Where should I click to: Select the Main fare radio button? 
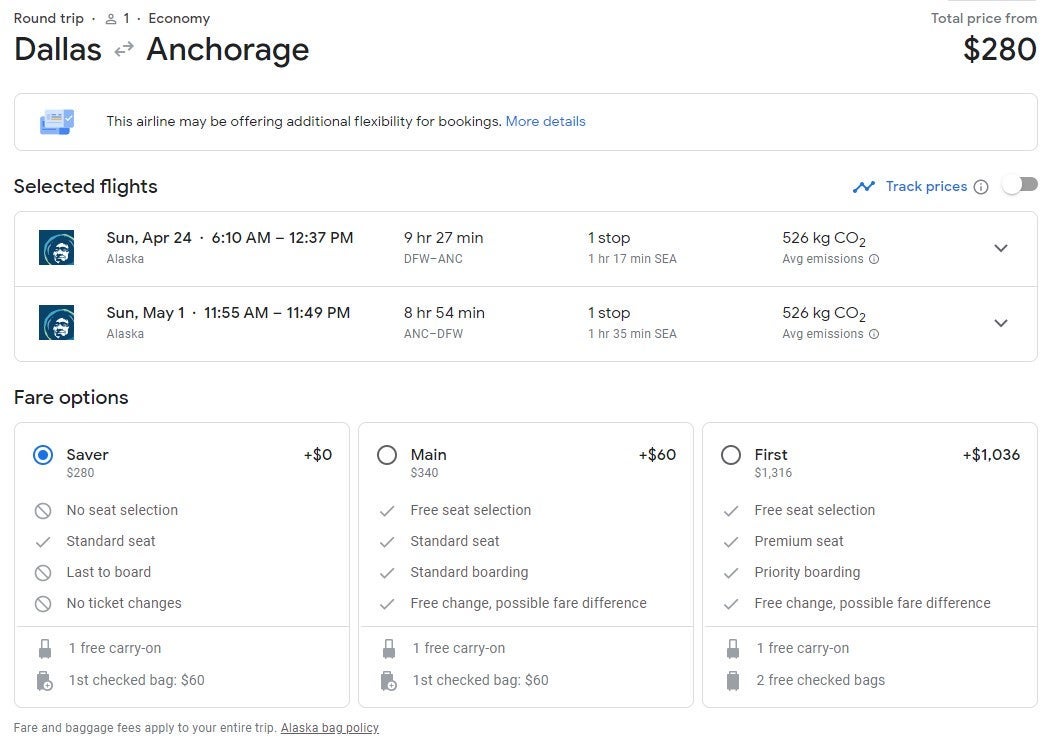click(387, 455)
